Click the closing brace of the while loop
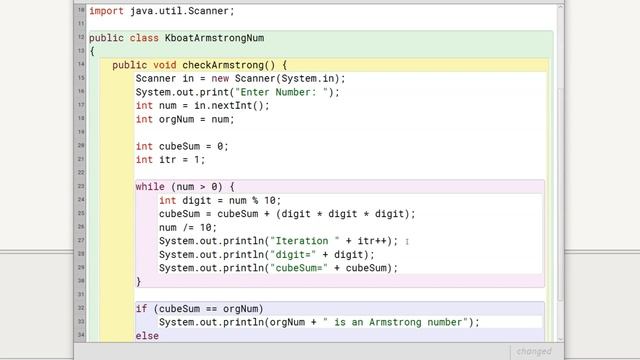Viewport: 640px width, 360px height. (x=138, y=281)
